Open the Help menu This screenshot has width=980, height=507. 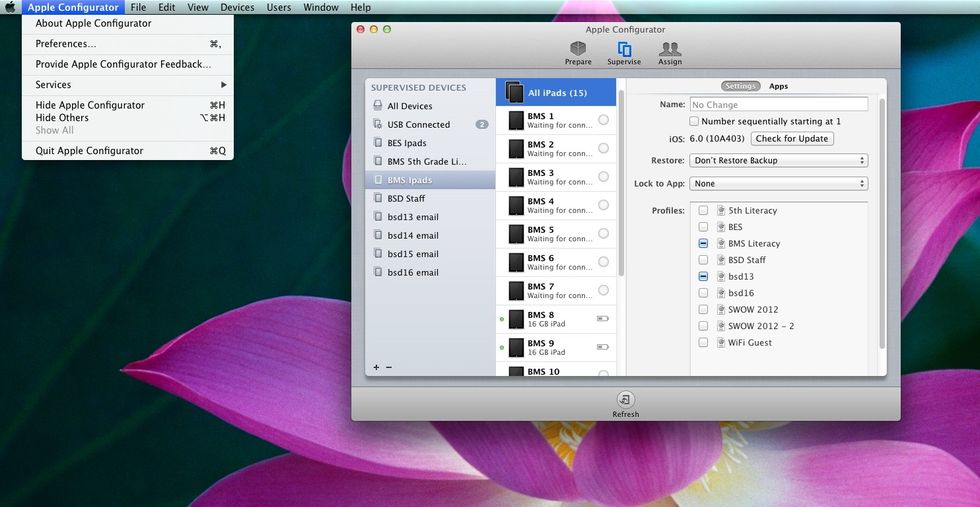click(360, 8)
